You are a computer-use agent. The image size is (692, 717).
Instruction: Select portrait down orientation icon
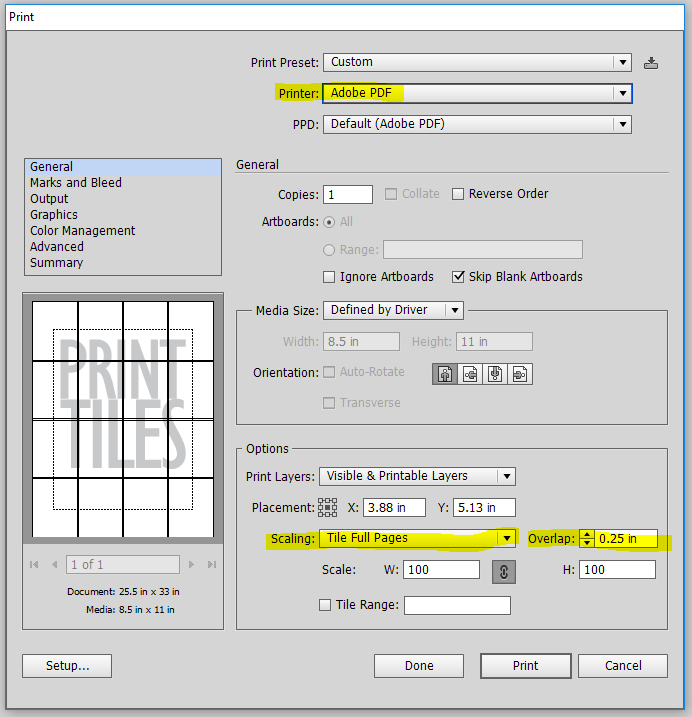[x=494, y=374]
